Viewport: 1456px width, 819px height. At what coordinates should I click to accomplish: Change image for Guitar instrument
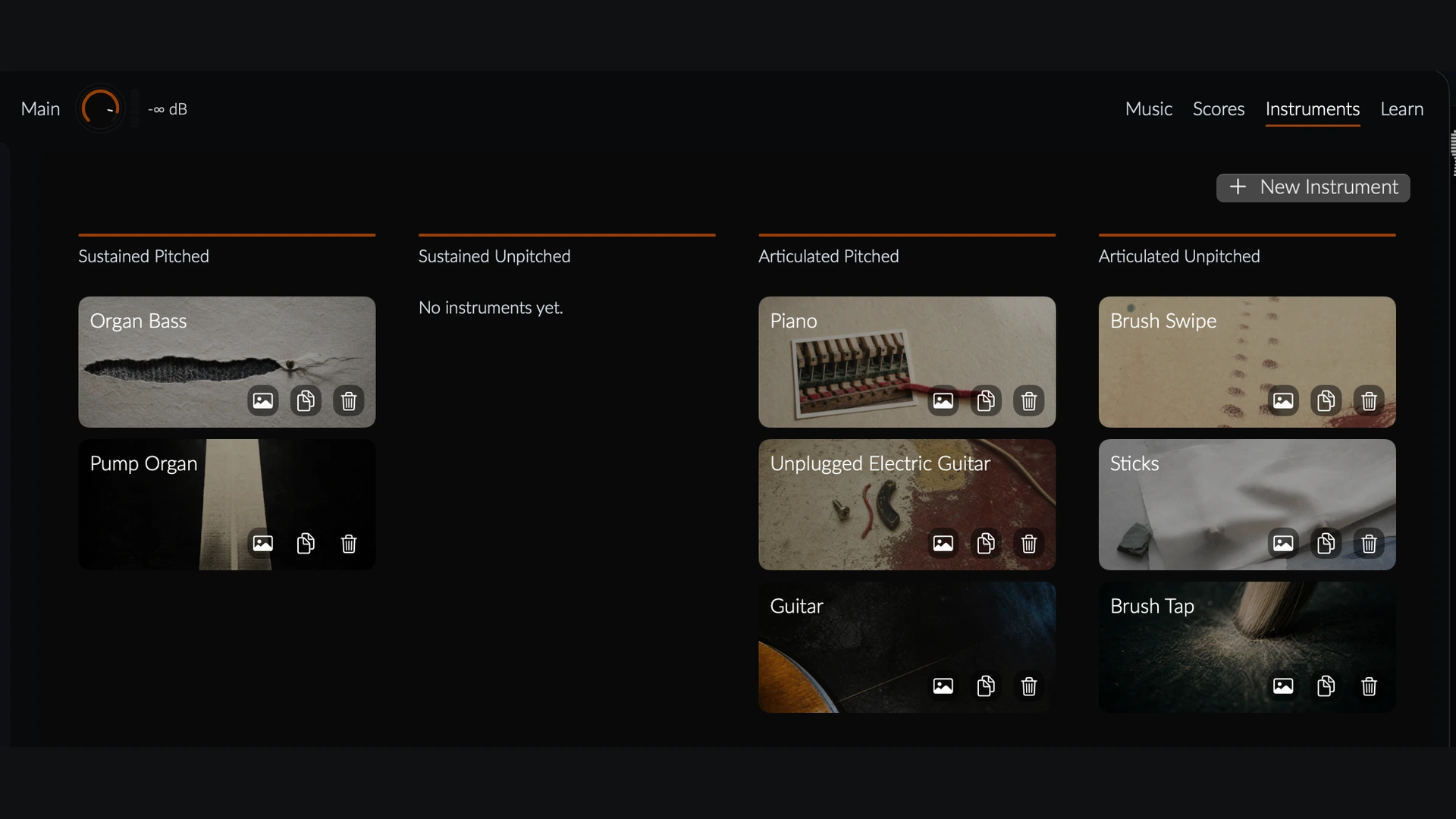click(943, 686)
